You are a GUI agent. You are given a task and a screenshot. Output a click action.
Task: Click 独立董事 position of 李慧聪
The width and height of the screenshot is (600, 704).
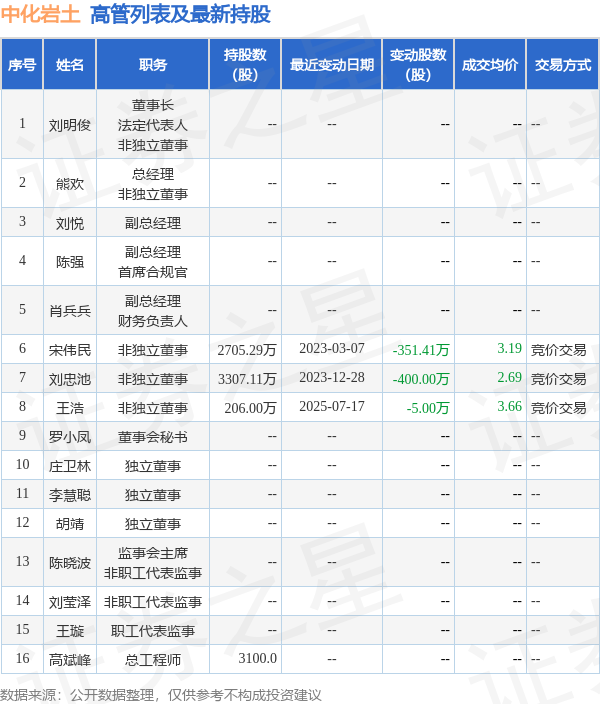pos(153,495)
